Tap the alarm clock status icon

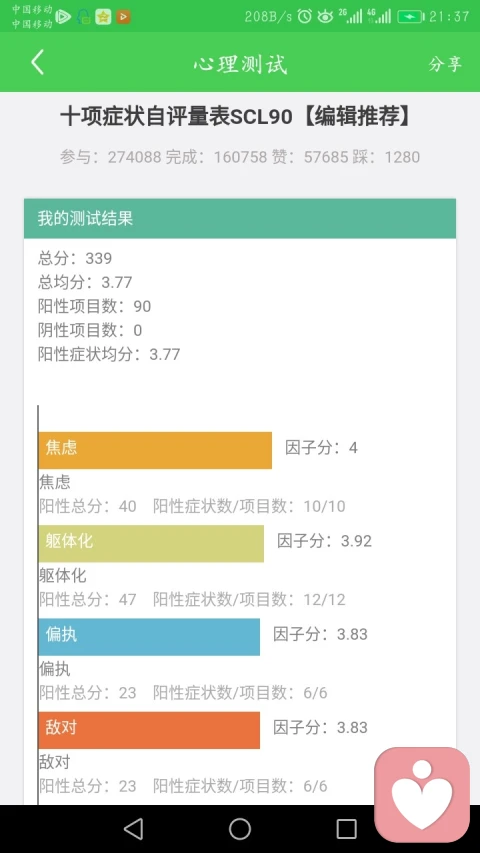(305, 16)
